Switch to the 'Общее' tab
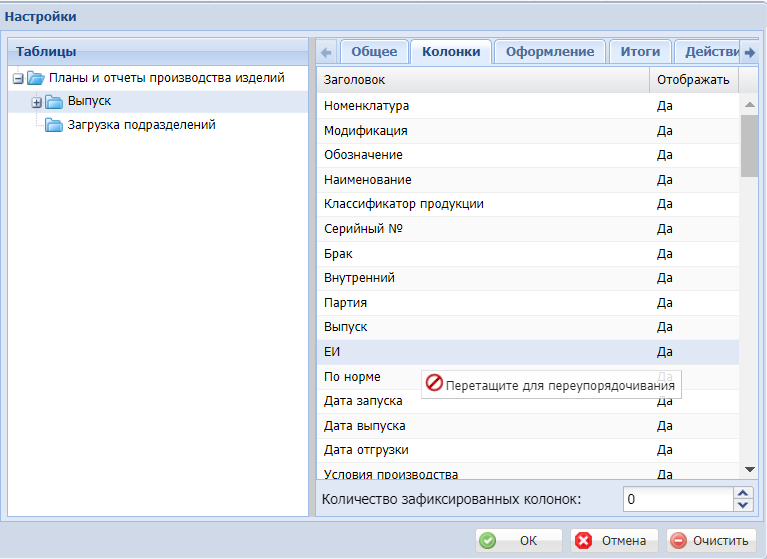This screenshot has width=767, height=559. coord(374,52)
